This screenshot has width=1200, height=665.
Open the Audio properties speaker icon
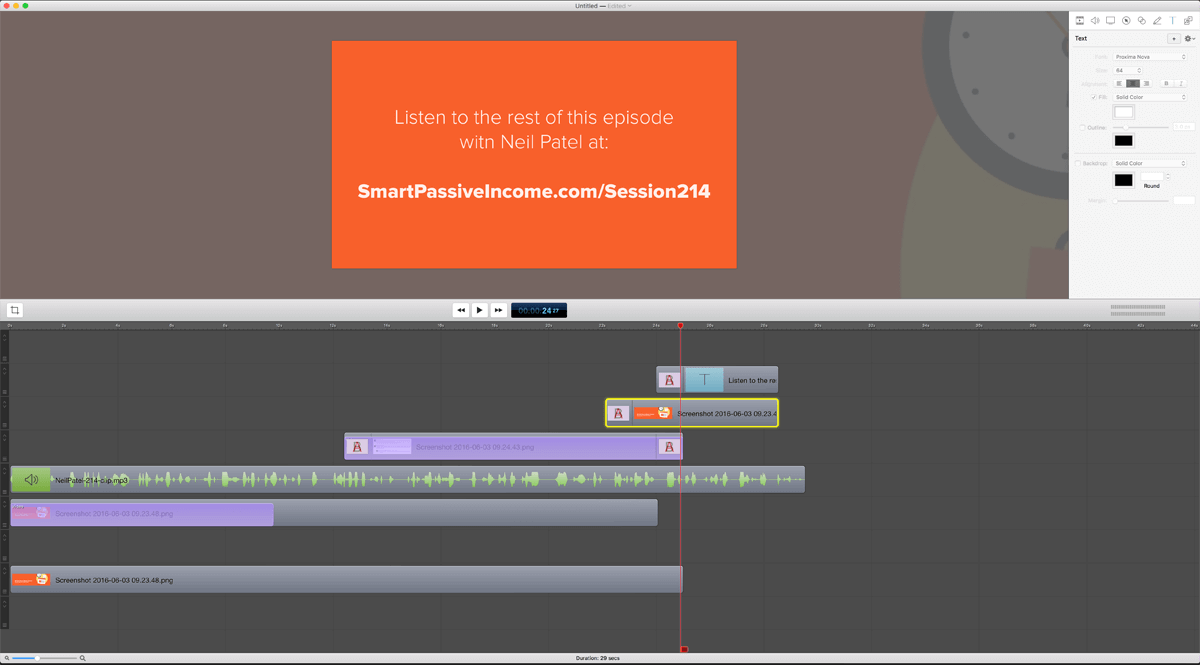pos(1095,20)
